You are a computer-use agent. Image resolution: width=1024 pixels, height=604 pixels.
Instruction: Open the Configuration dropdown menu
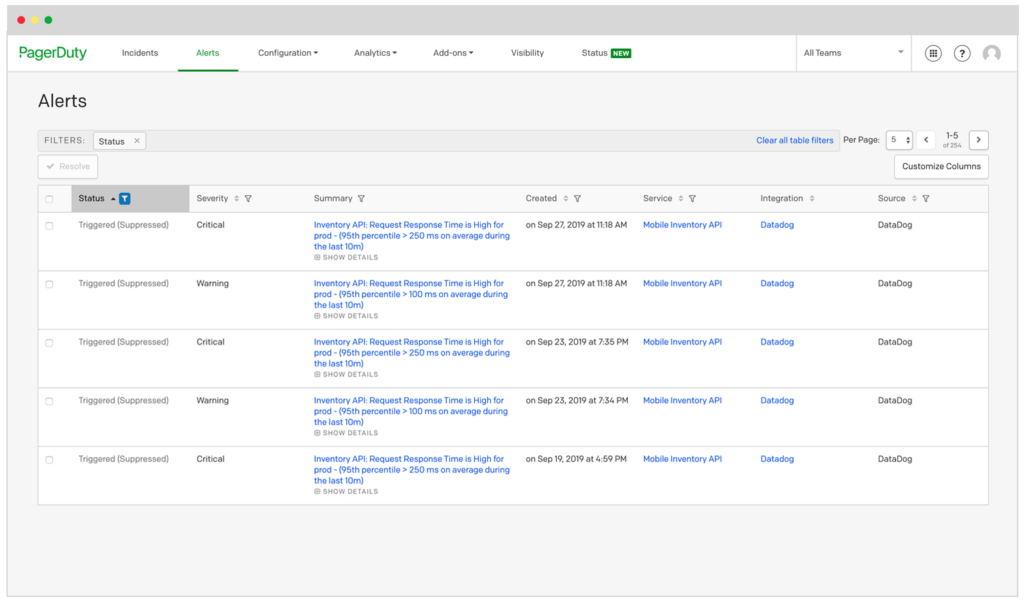click(287, 53)
